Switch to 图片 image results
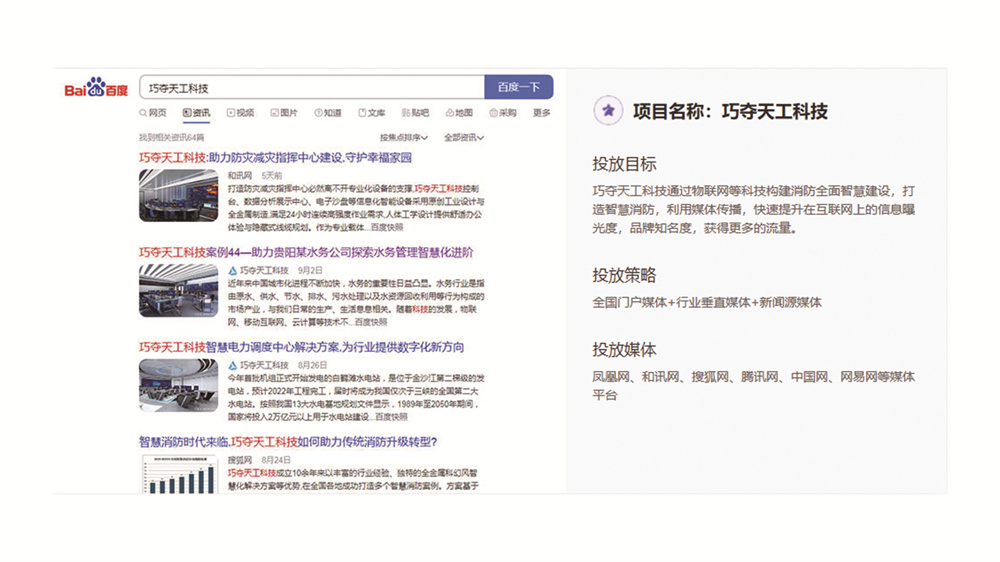 coord(283,113)
